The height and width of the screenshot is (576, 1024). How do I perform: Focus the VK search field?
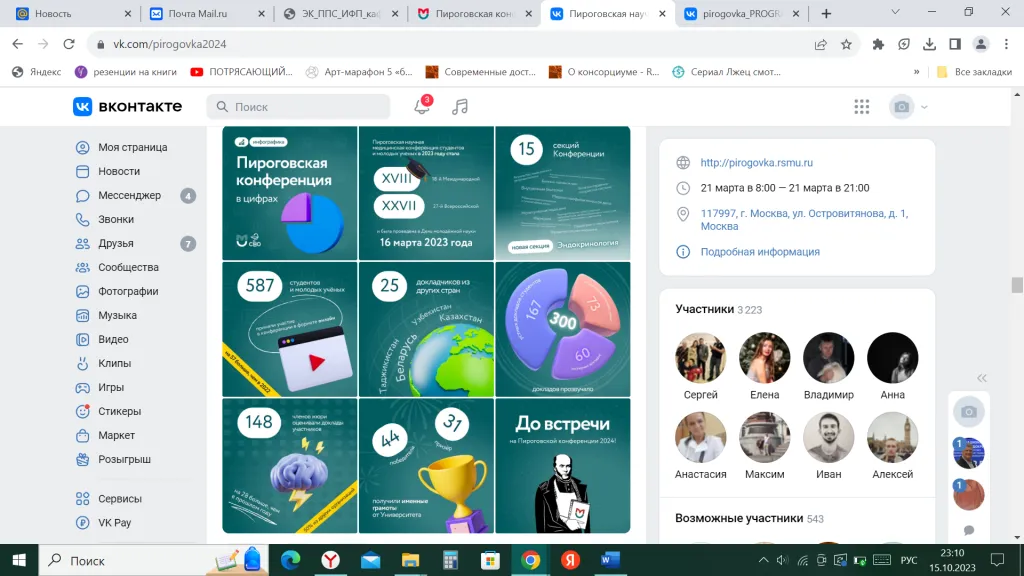click(x=298, y=106)
